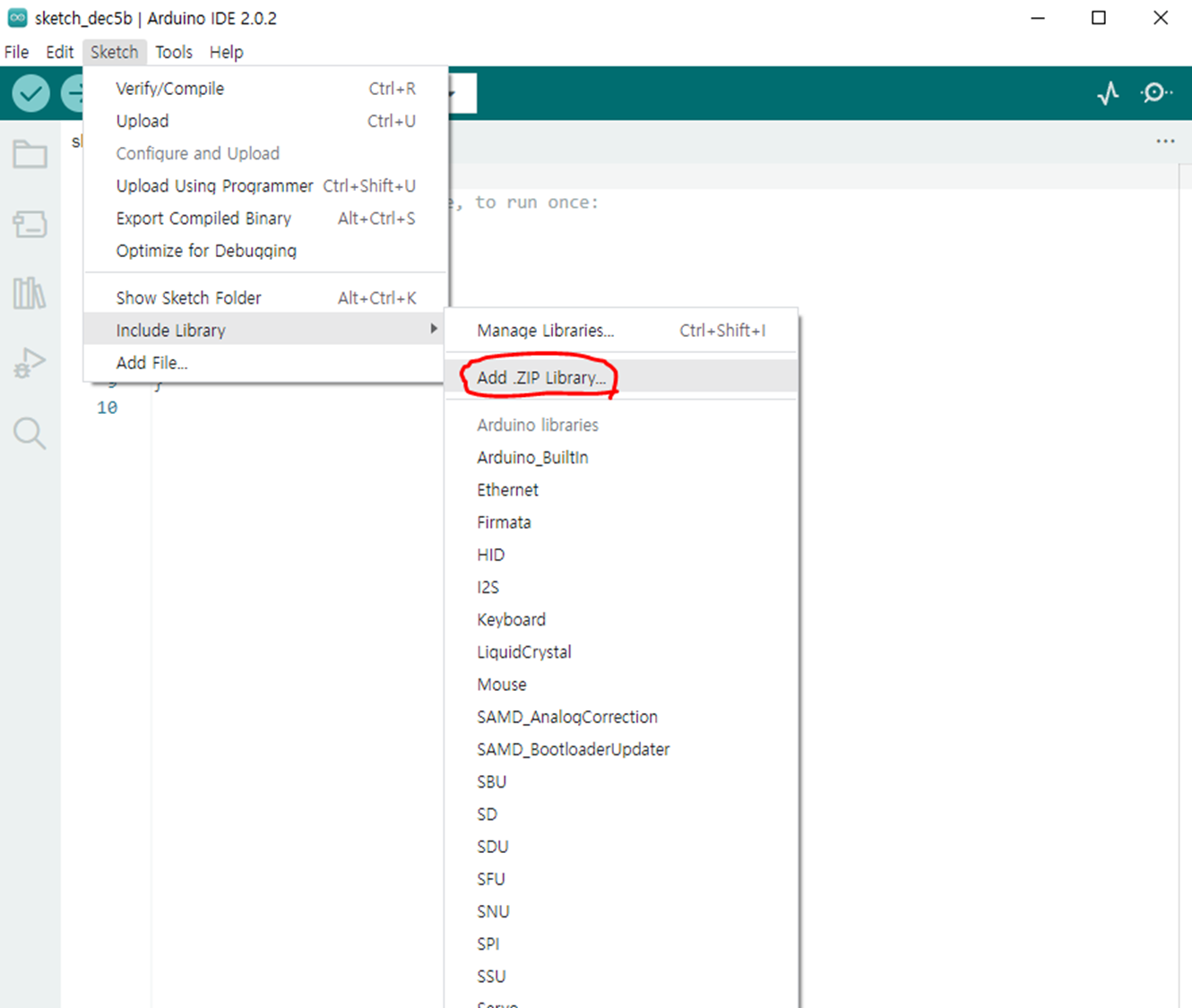Screen dimensions: 1192x1008
Task: Include the SDU library
Action: coord(621,846)
